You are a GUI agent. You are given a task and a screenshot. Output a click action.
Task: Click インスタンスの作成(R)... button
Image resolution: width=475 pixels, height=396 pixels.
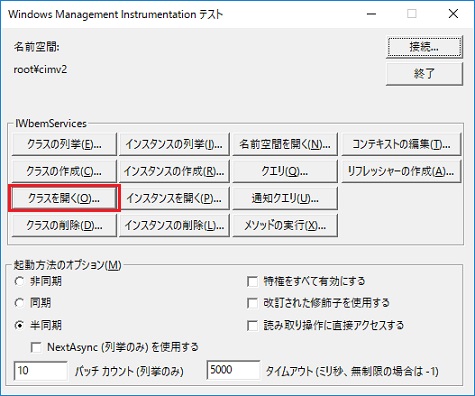174,171
